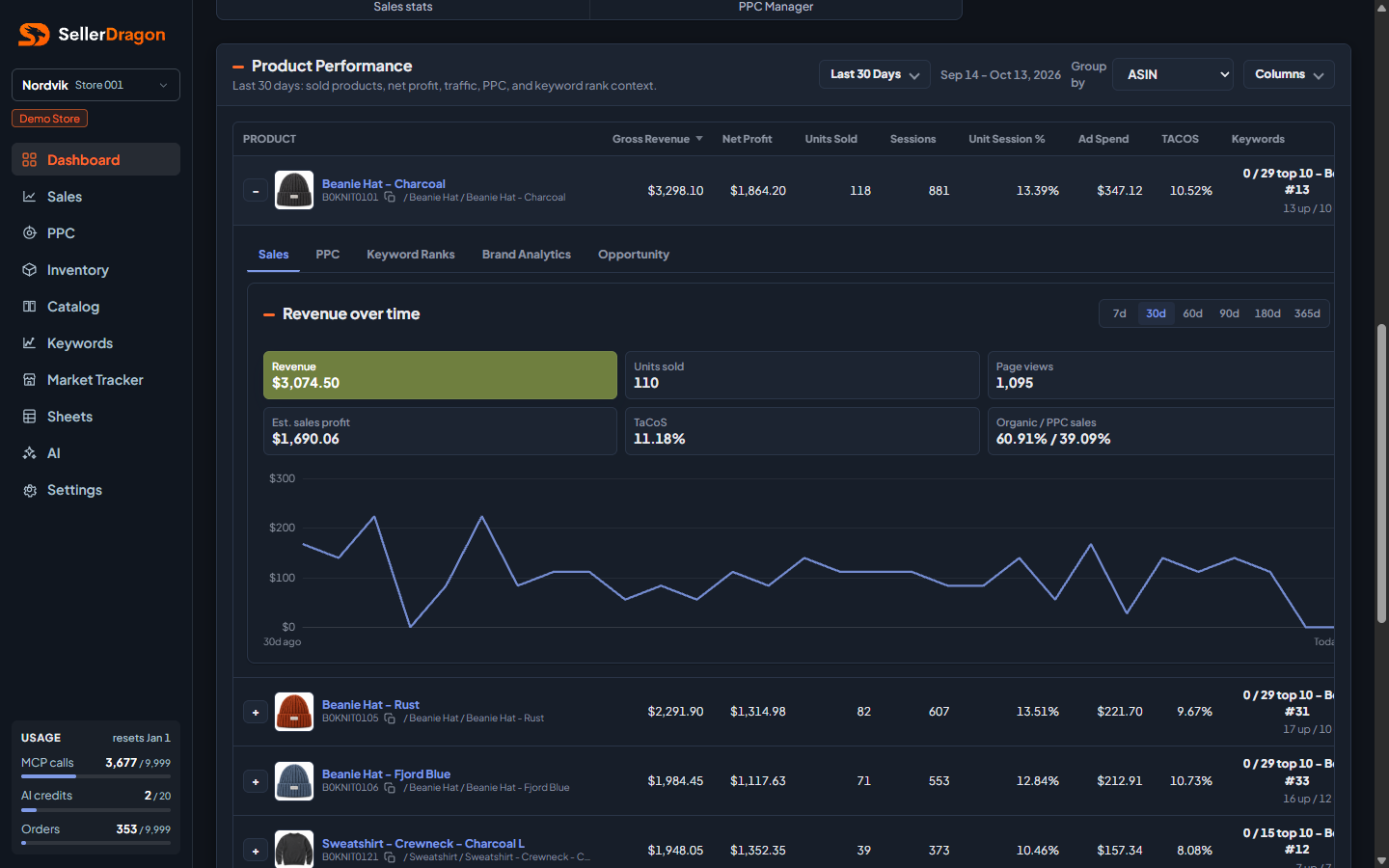Click the Charcoal crewneck sweatshirt thumbnail
Viewport: 1389px width, 868px height.
294,850
